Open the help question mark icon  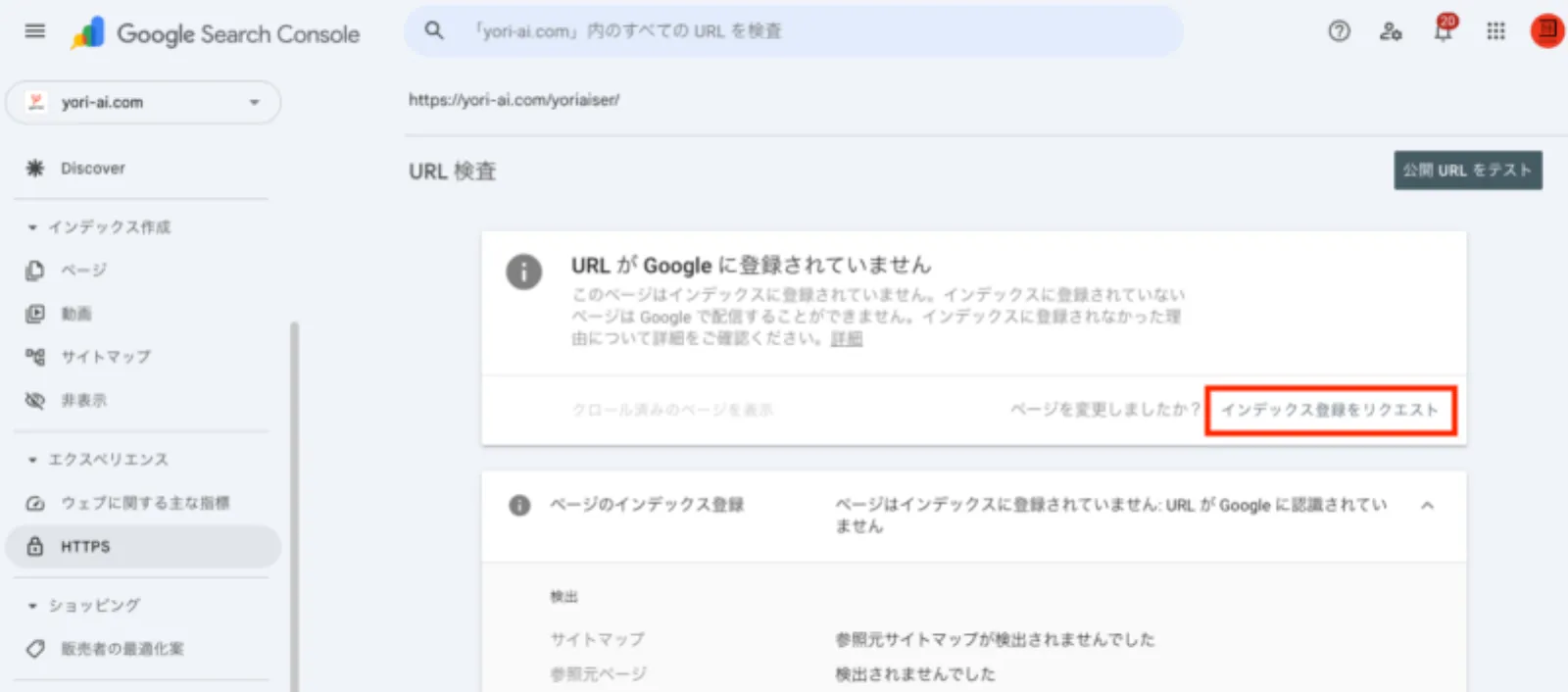[x=1339, y=31]
